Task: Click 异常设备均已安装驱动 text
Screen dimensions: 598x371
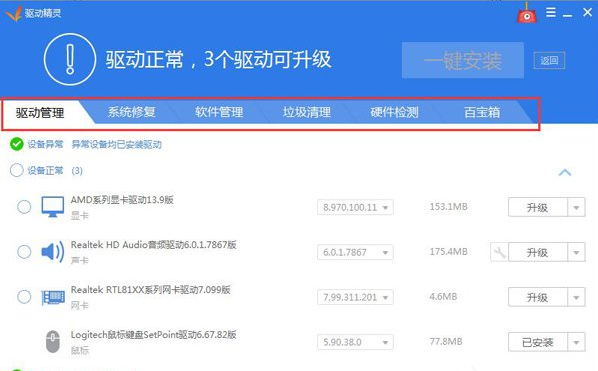Action: pos(117,145)
